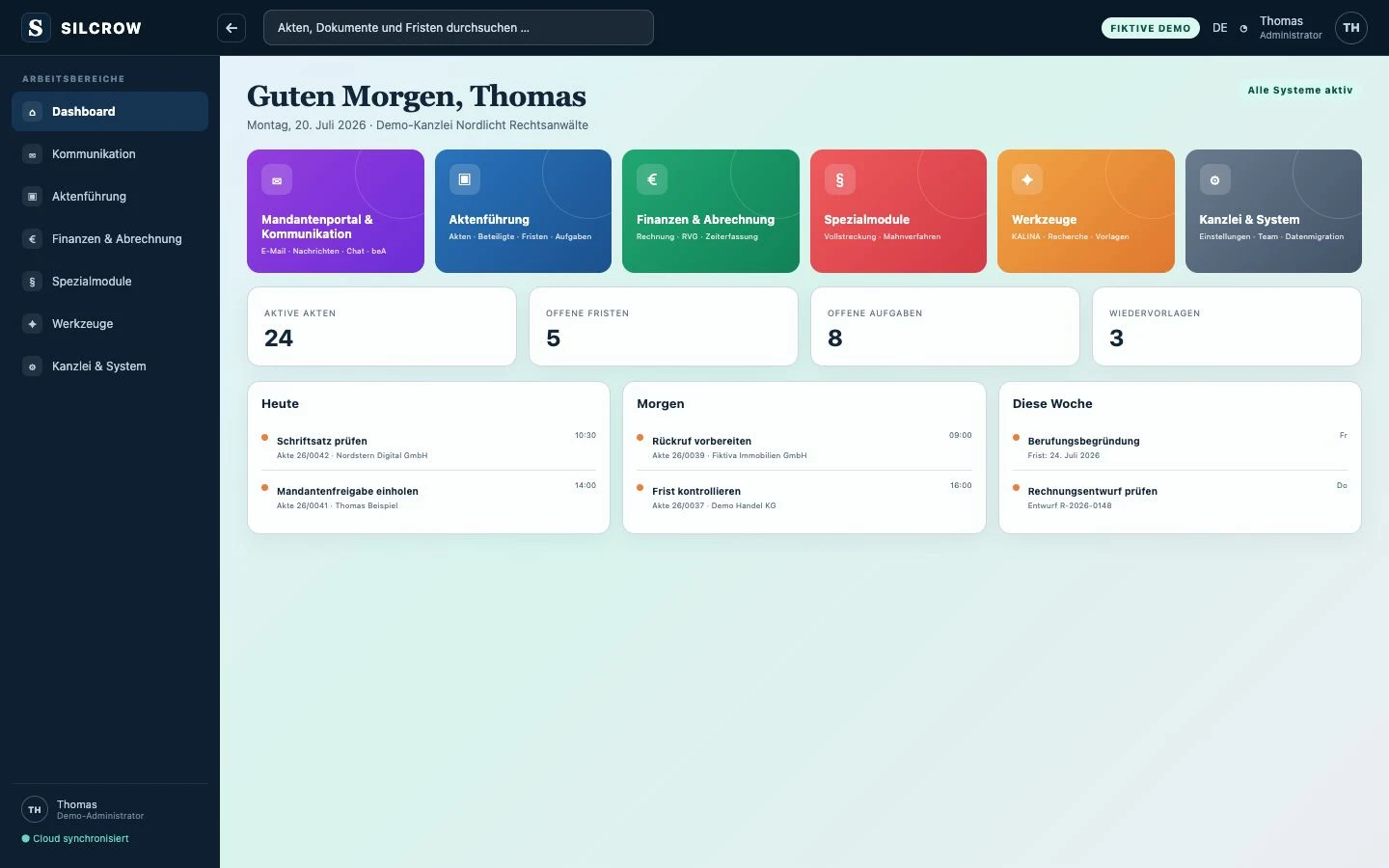Image resolution: width=1389 pixels, height=868 pixels.
Task: Open the Aktive Akten stat card
Action: 382,327
